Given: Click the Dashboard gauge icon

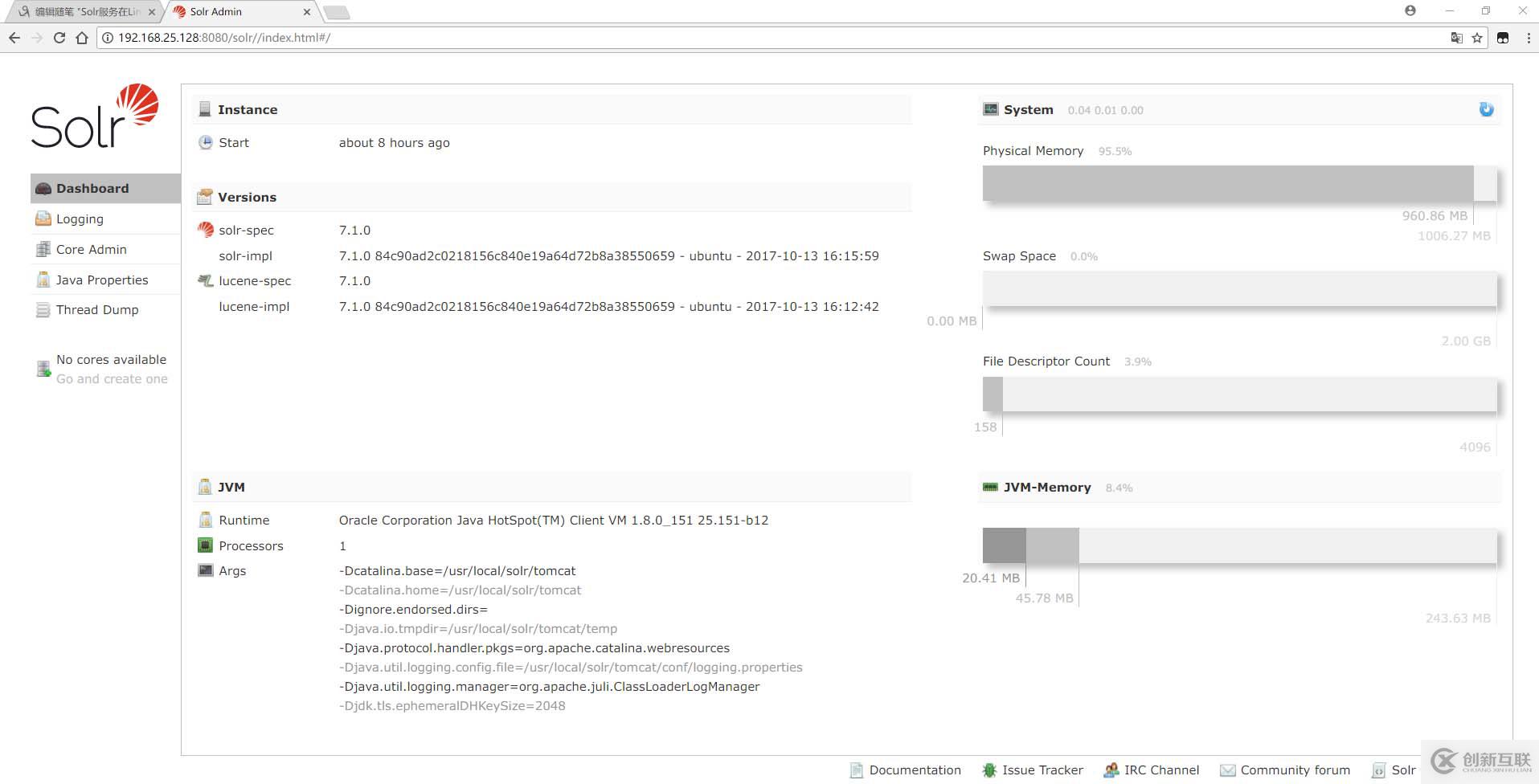Looking at the screenshot, I should [x=43, y=189].
